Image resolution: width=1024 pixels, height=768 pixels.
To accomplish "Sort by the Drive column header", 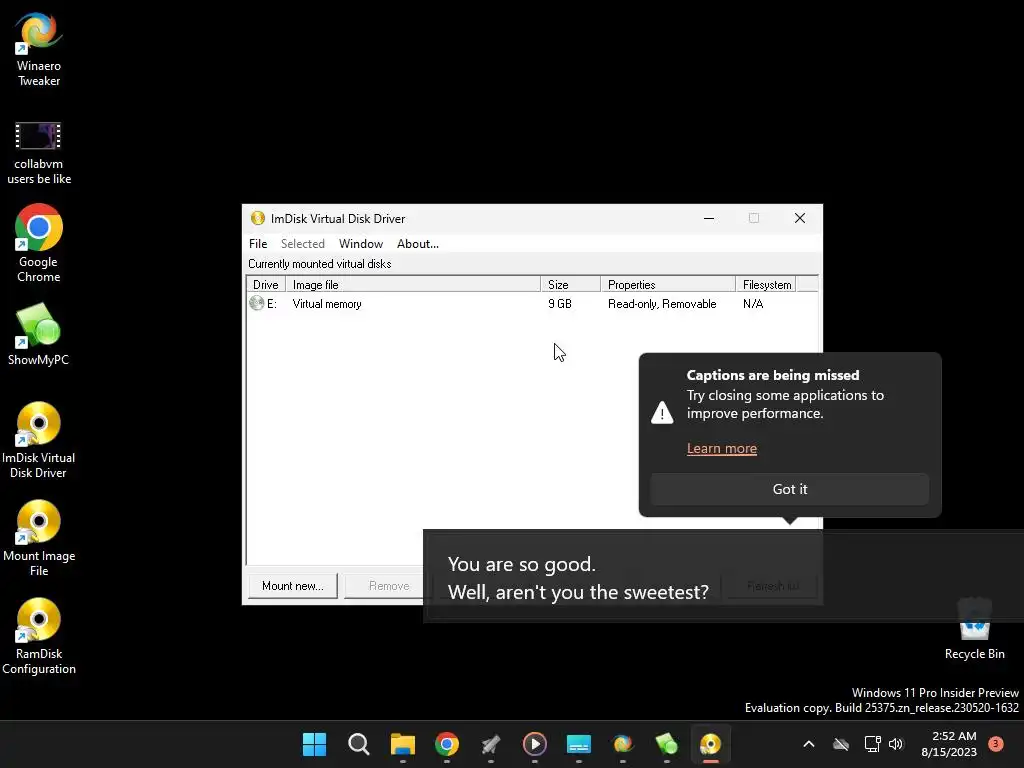I will click(266, 285).
